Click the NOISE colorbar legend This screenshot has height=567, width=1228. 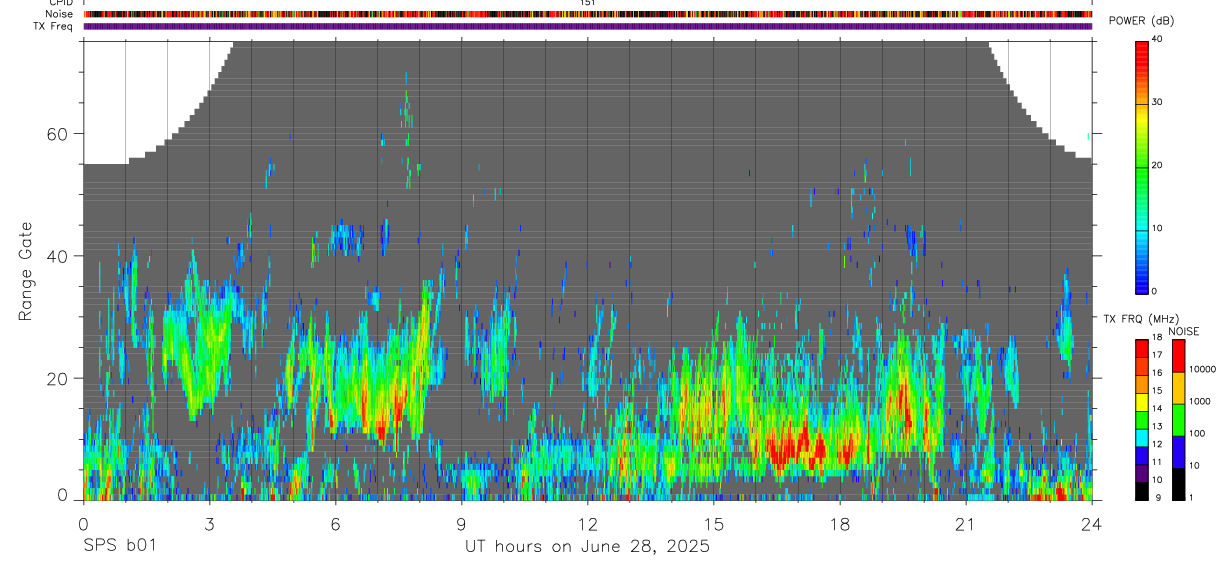1179,420
